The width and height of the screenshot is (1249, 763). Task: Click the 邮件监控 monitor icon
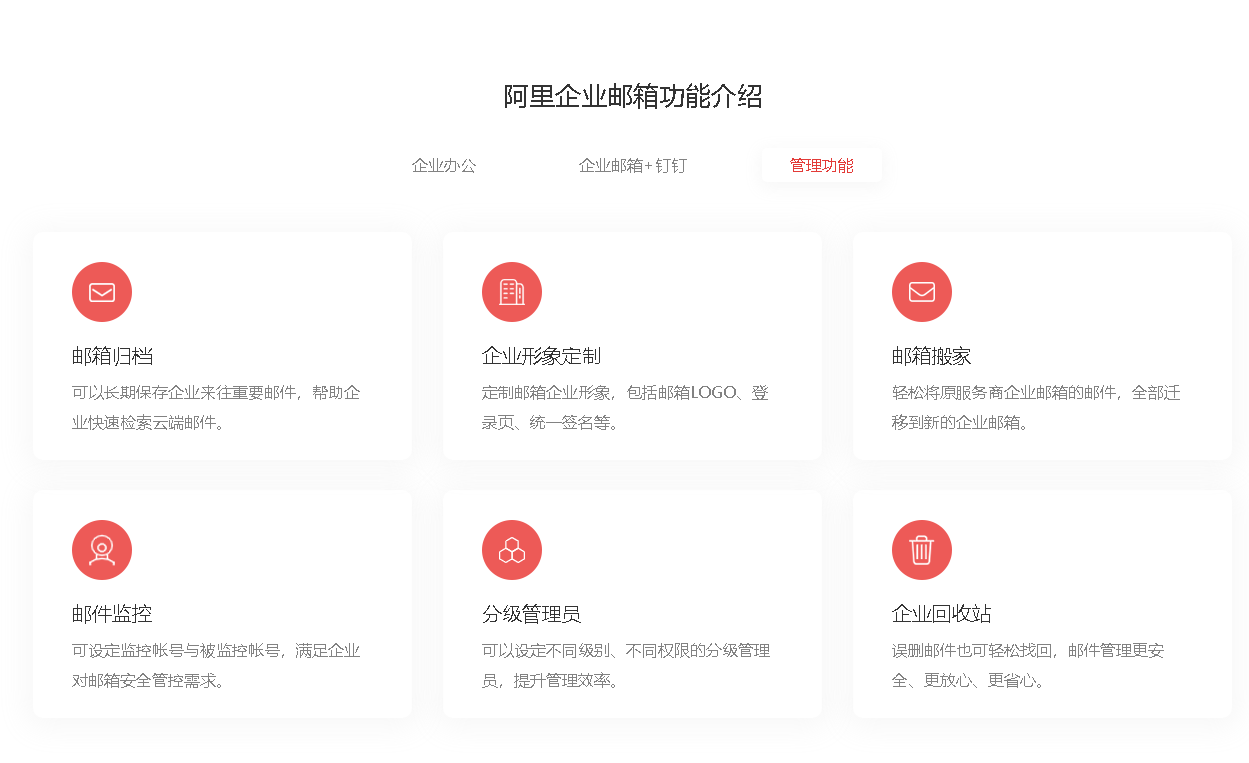coord(101,550)
